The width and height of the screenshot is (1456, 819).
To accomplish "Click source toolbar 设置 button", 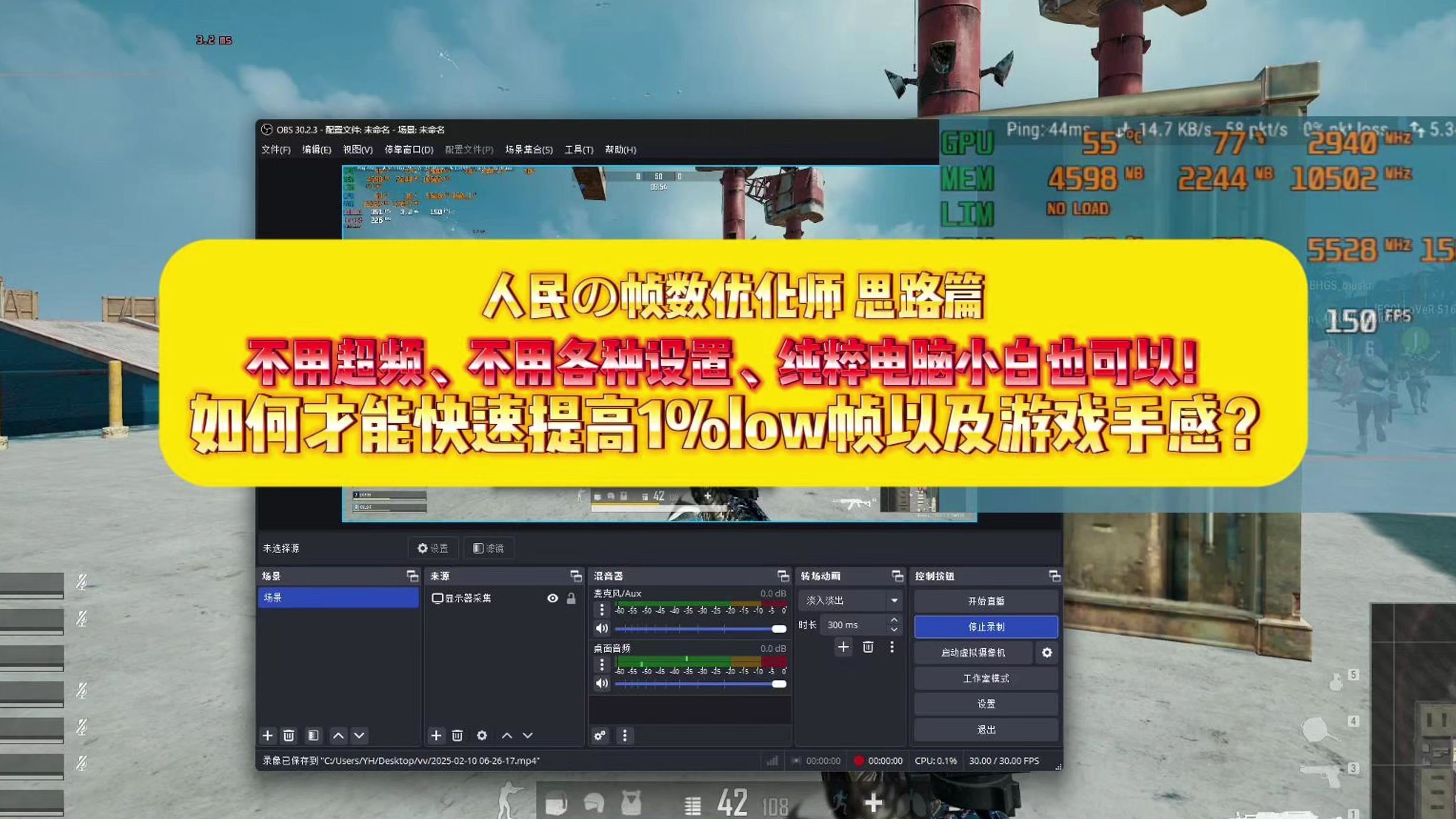I will (433, 548).
